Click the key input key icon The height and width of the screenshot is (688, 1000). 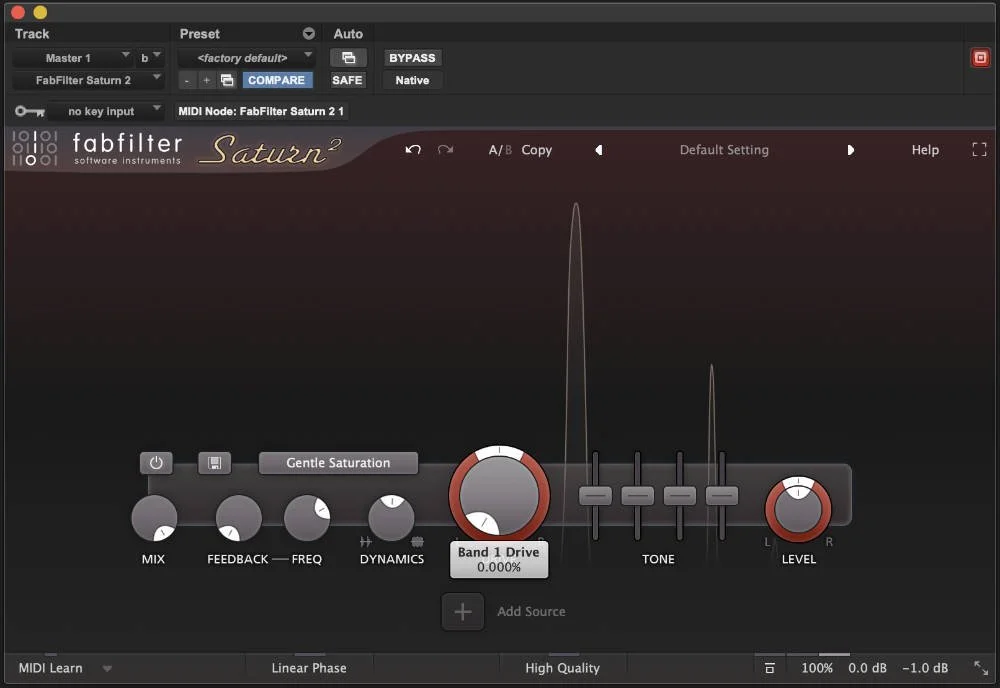(29, 112)
